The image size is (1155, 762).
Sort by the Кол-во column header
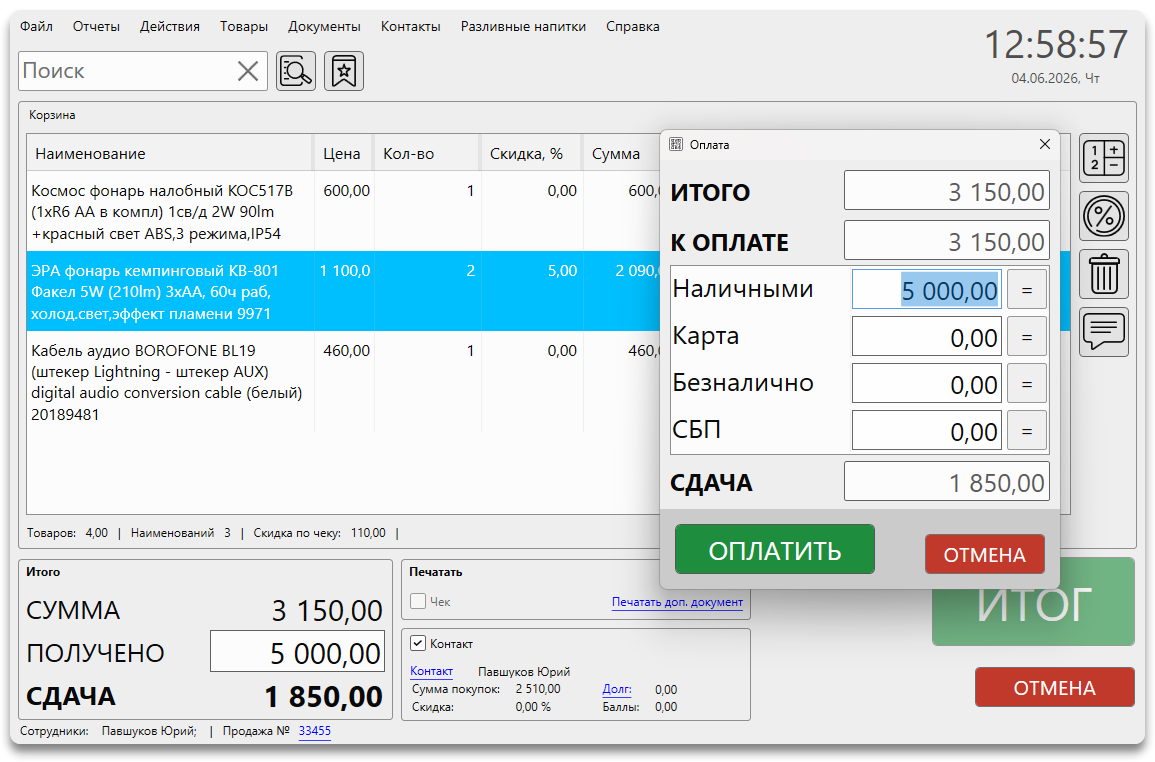[427, 154]
